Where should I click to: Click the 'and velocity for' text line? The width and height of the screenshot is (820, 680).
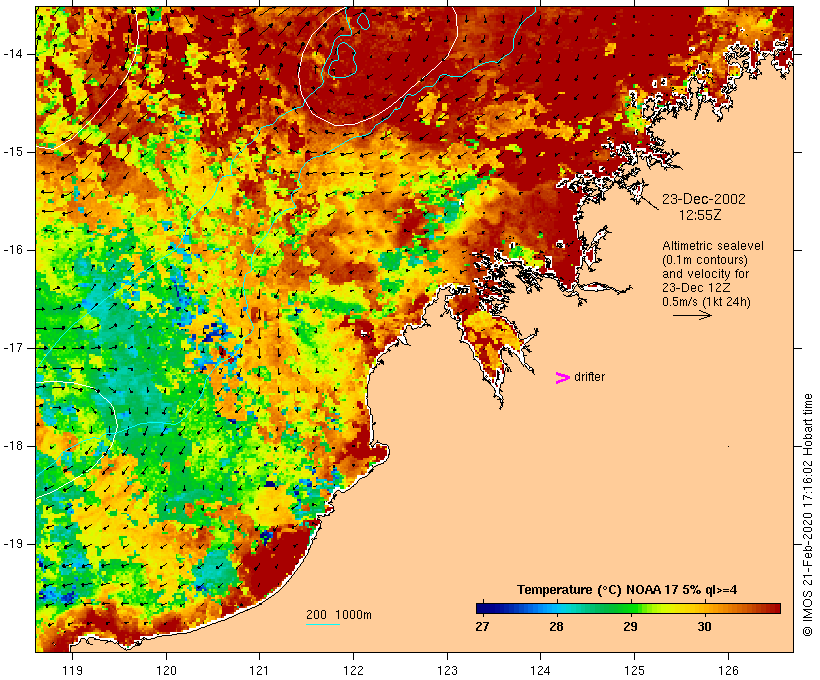click(705, 274)
